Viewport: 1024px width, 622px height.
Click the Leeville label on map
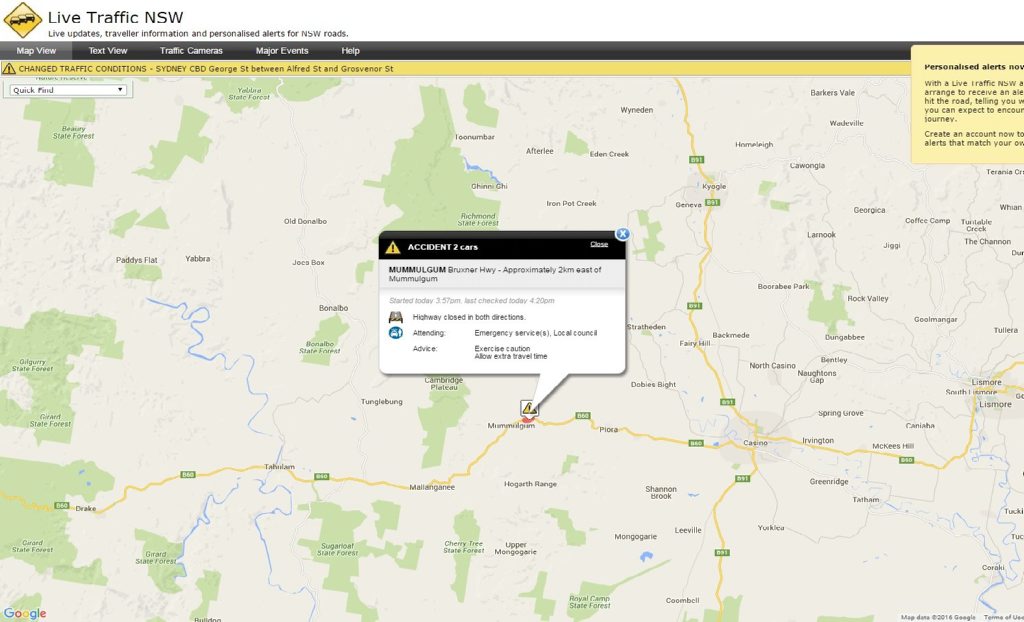688,531
